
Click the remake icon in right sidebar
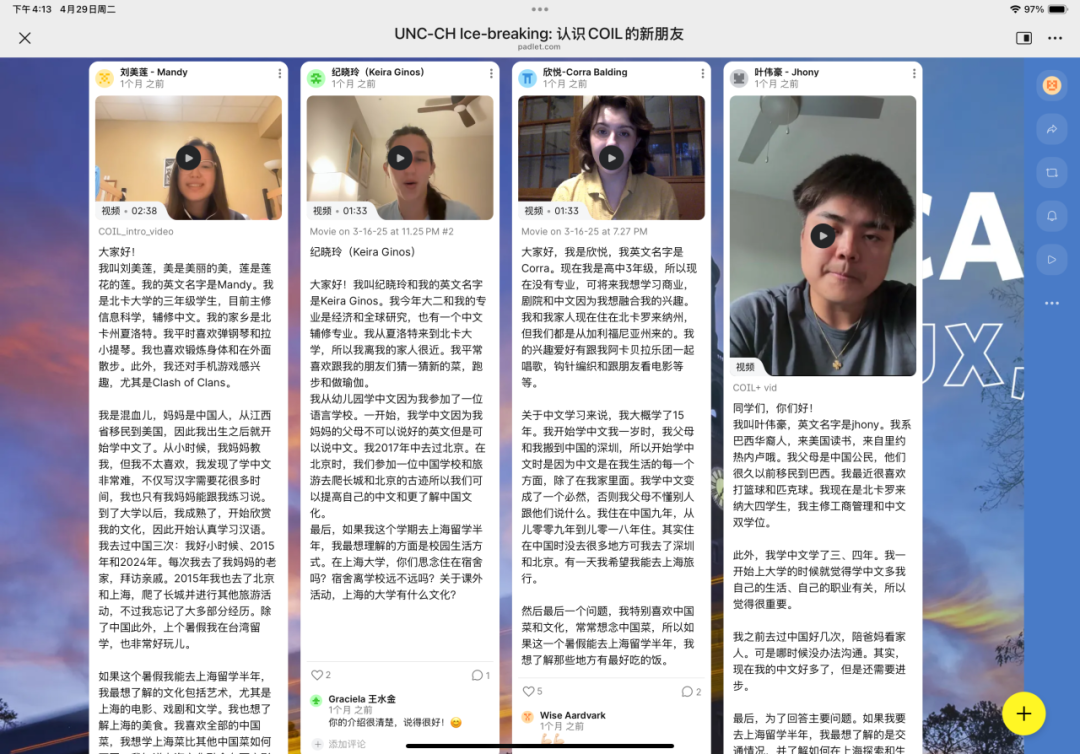[1051, 173]
